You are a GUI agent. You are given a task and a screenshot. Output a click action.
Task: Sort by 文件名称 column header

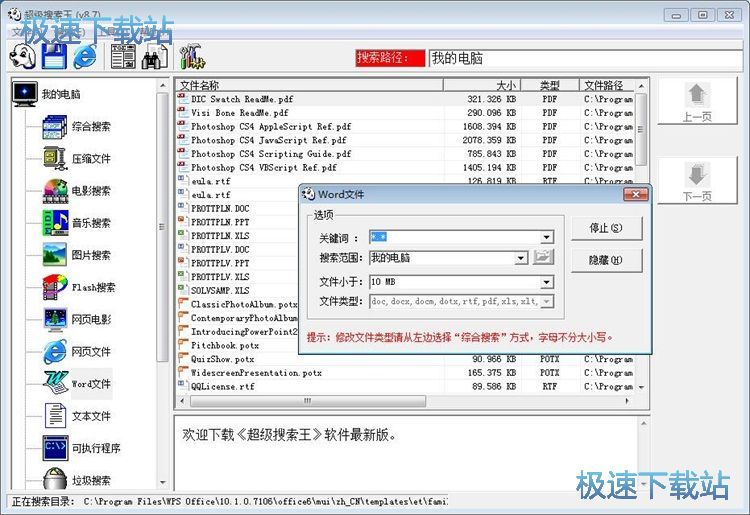309,85
